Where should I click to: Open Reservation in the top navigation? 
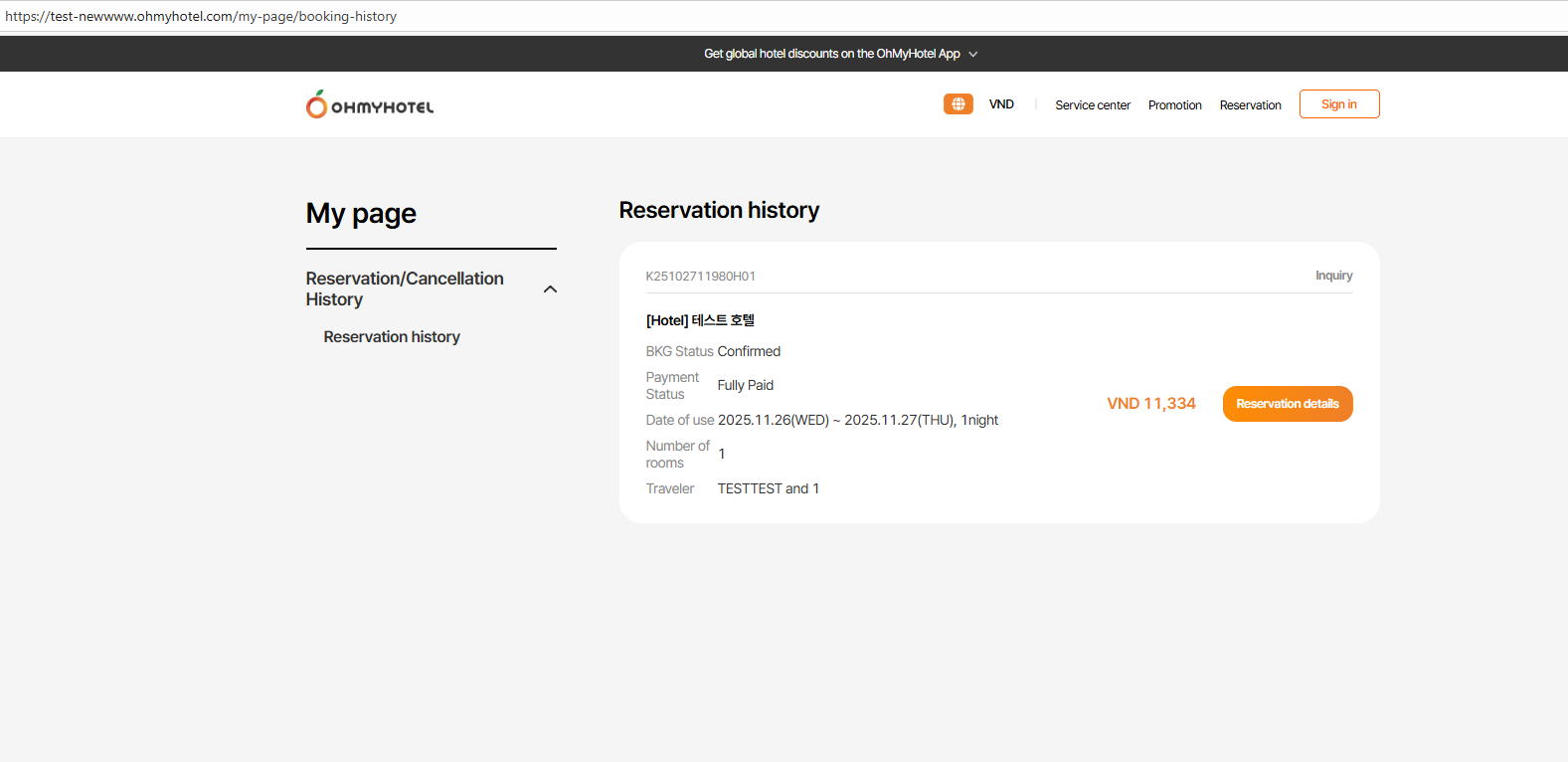1250,105
